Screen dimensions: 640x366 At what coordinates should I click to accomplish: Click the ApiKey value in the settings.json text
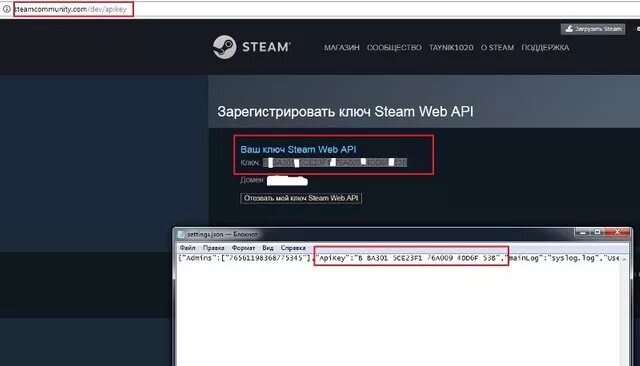pos(429,258)
